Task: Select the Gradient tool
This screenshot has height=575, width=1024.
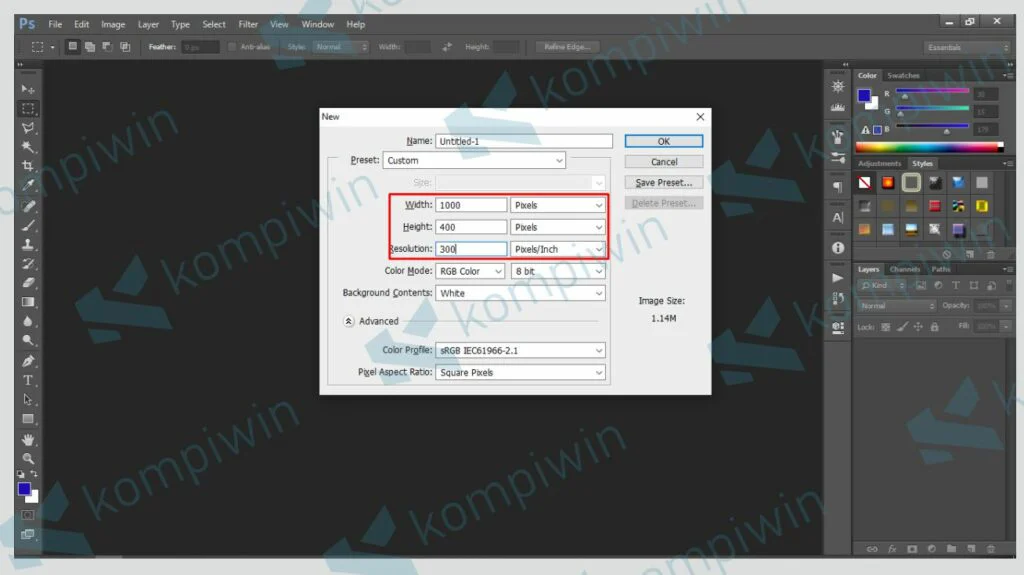Action: tap(28, 302)
